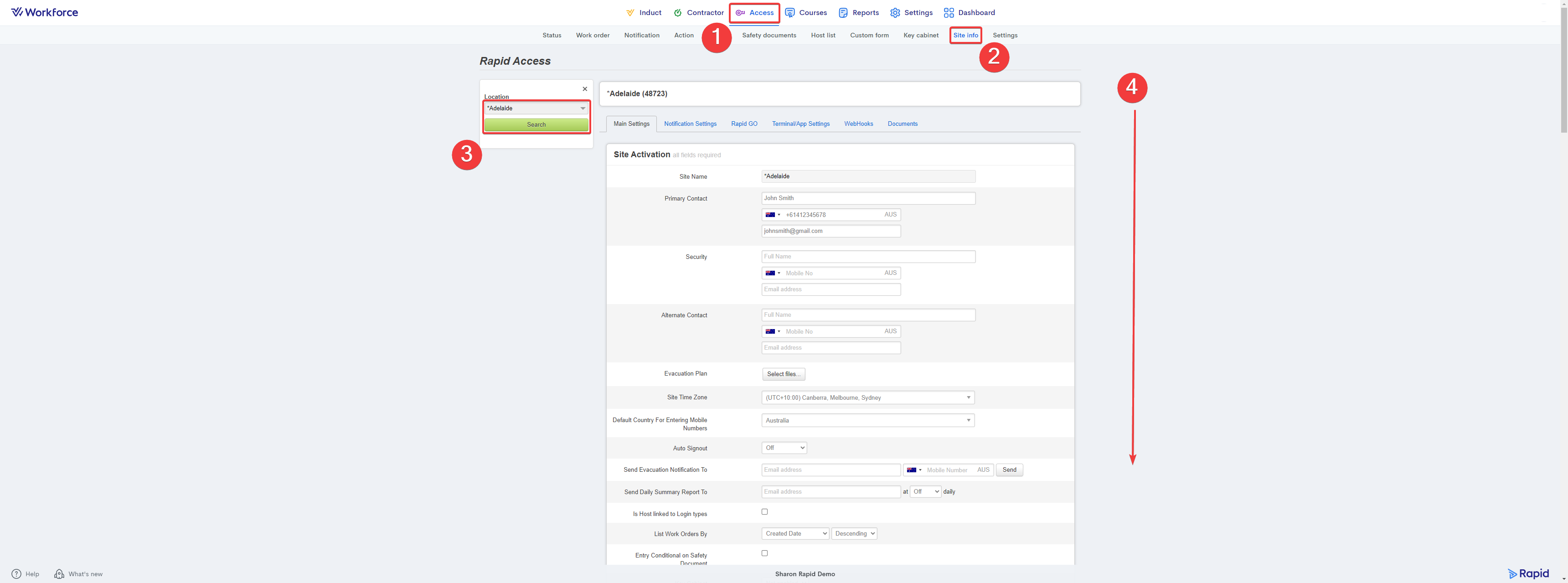This screenshot has height=583, width=1568.
Task: Go to Key cabinet submenu
Action: (920, 35)
